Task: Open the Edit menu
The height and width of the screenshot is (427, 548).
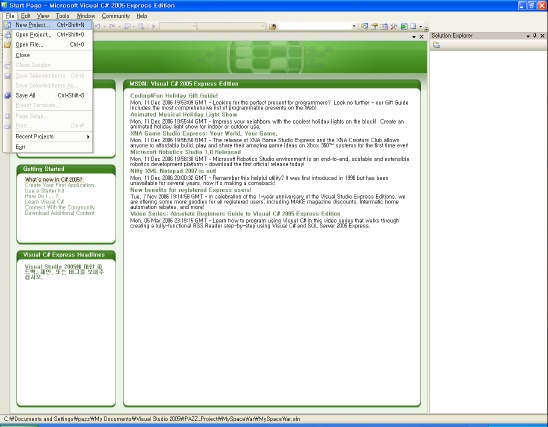Action: coord(25,16)
